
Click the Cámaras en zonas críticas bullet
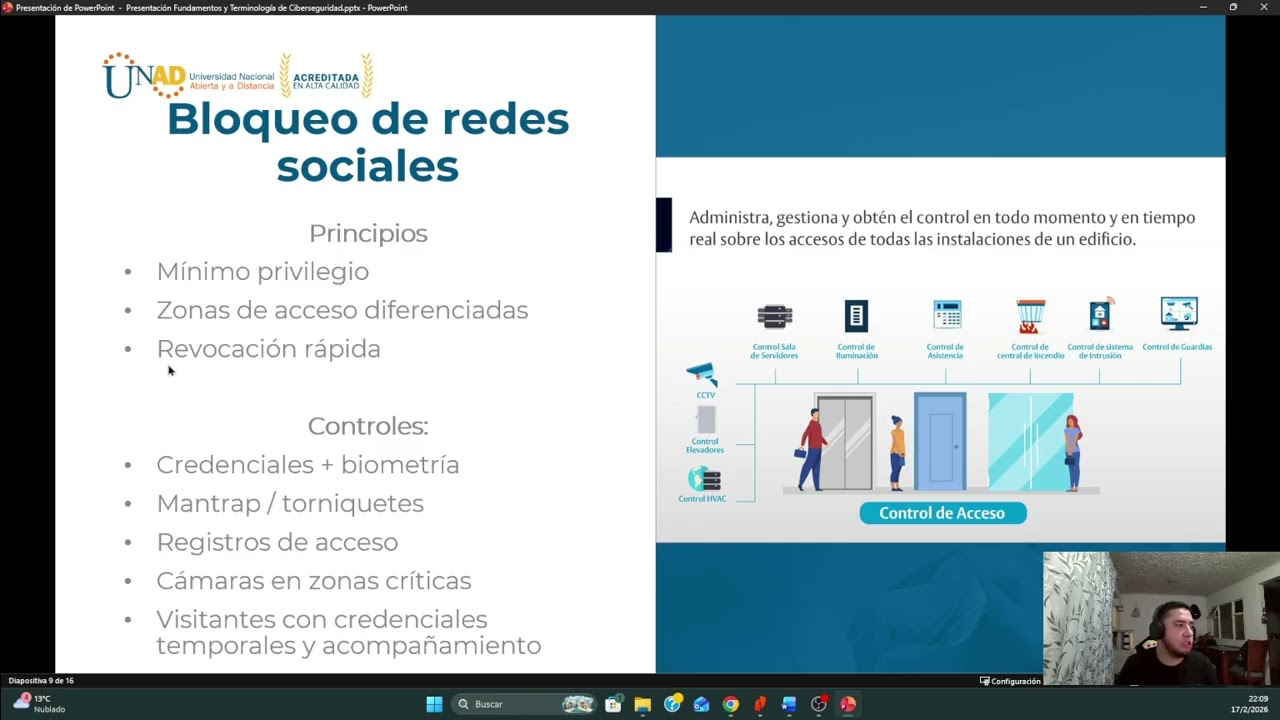(314, 581)
